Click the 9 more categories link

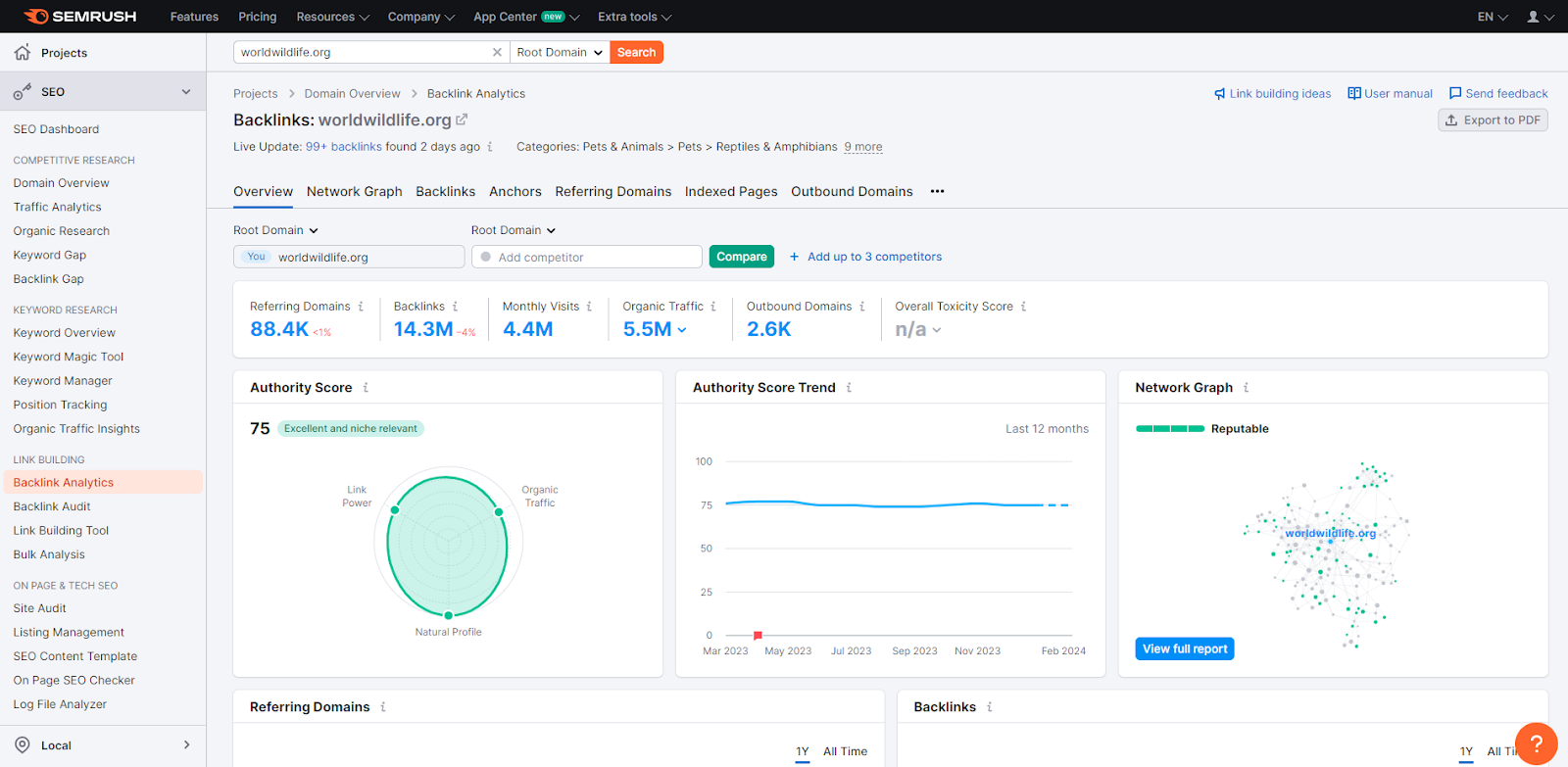tap(863, 147)
